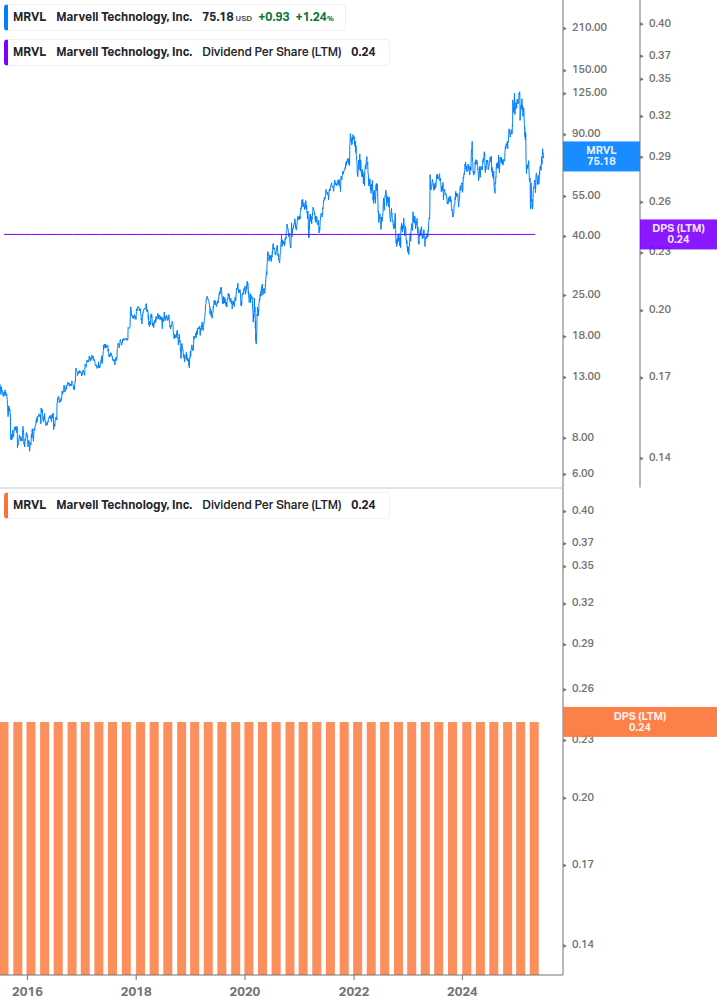
Task: Click the orange color marker of the lower legend
Action: point(6,505)
